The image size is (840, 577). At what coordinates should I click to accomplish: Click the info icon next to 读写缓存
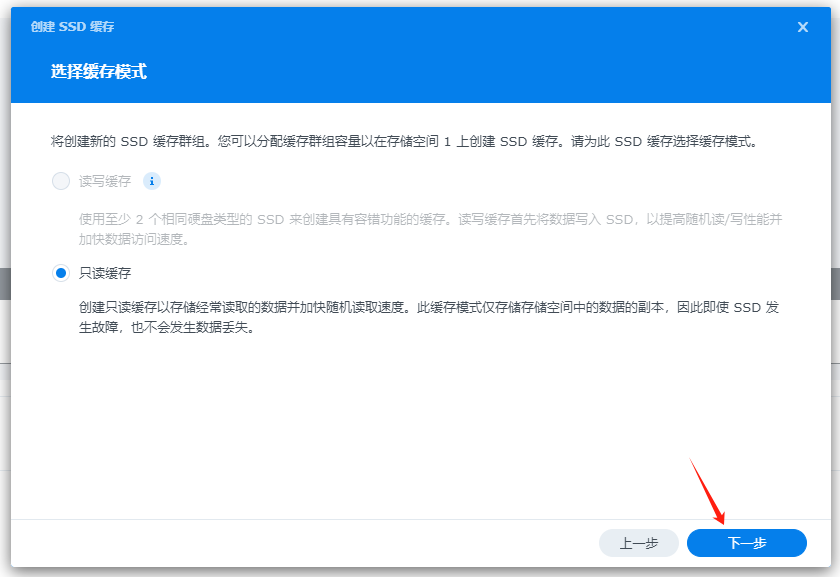(x=152, y=182)
